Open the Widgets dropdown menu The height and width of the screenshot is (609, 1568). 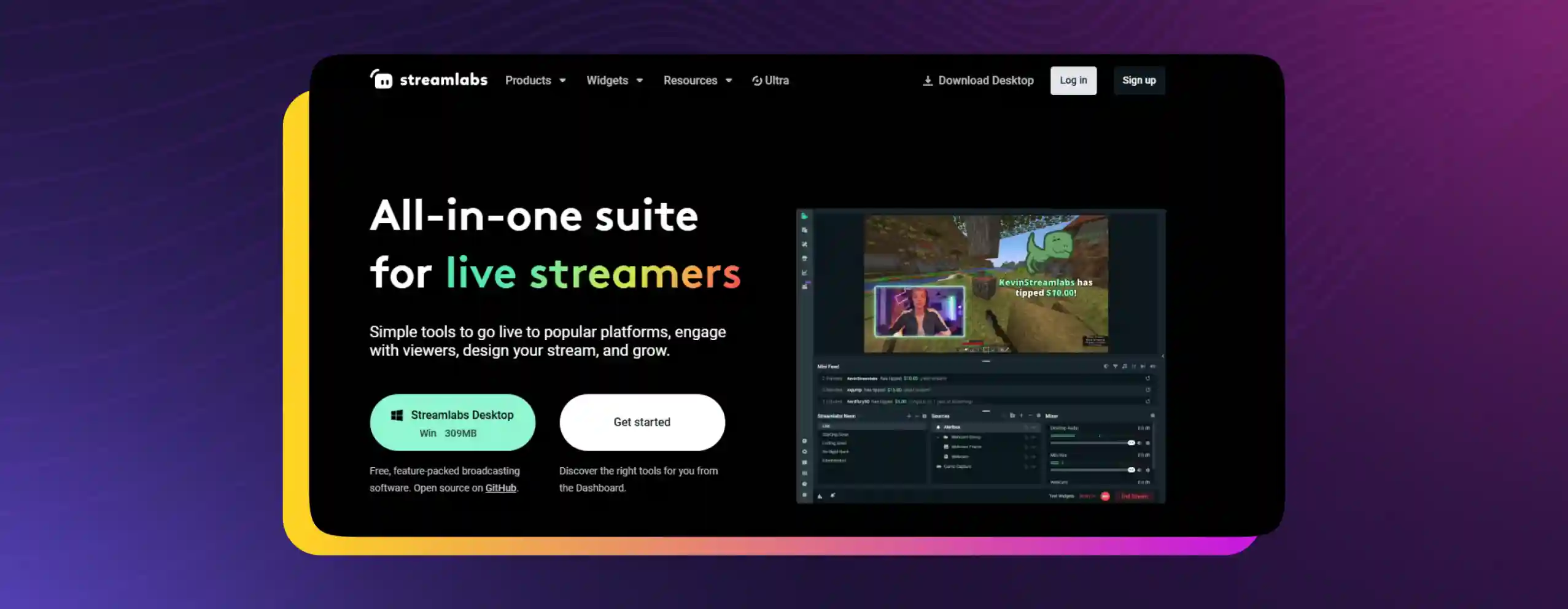tap(615, 80)
